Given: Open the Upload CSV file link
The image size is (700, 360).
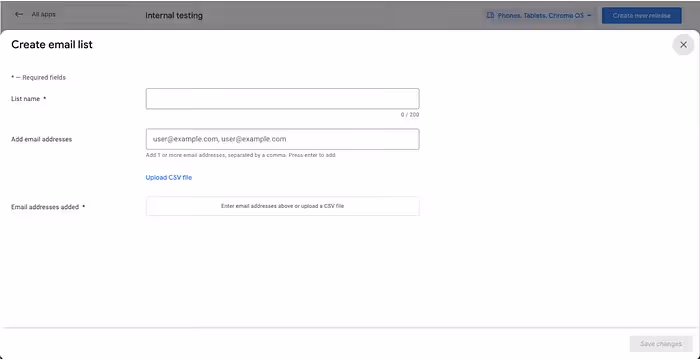Looking at the screenshot, I should tap(169, 177).
